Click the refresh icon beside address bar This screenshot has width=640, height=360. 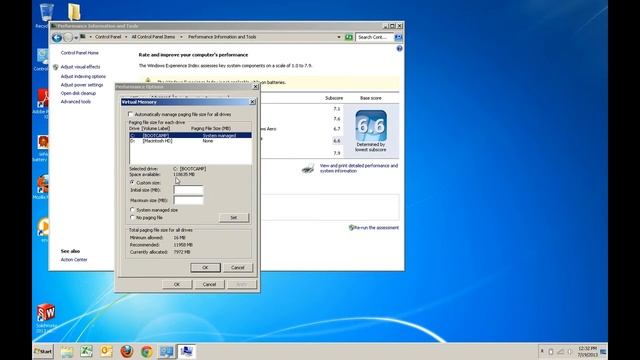point(349,37)
